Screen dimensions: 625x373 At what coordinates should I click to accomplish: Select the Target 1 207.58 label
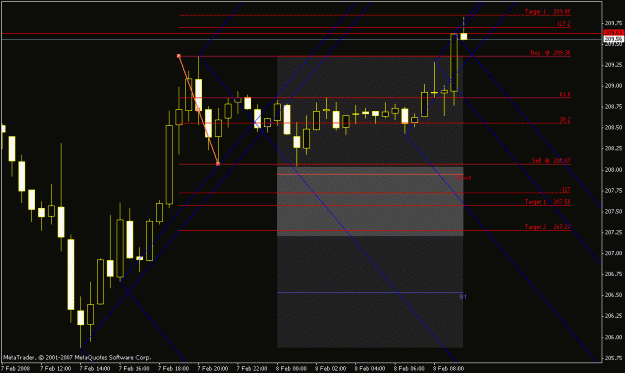[x=548, y=202]
